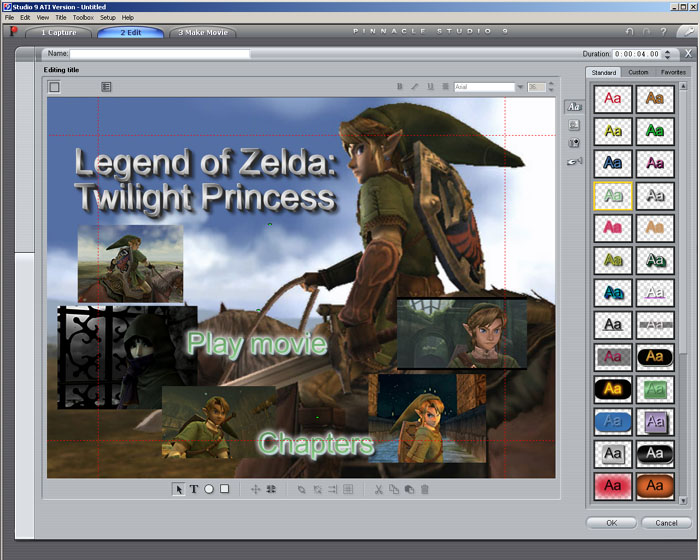Open the Edit menu
This screenshot has width=700, height=560.
25,17
